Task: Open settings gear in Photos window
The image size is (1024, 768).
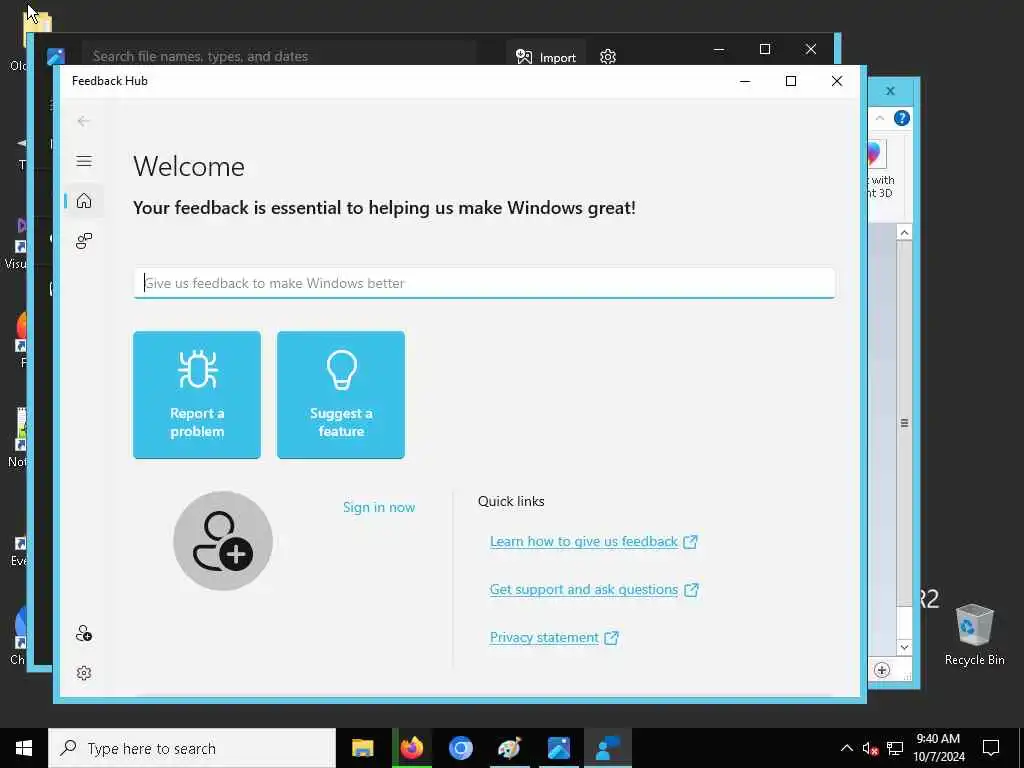Action: coord(608,57)
